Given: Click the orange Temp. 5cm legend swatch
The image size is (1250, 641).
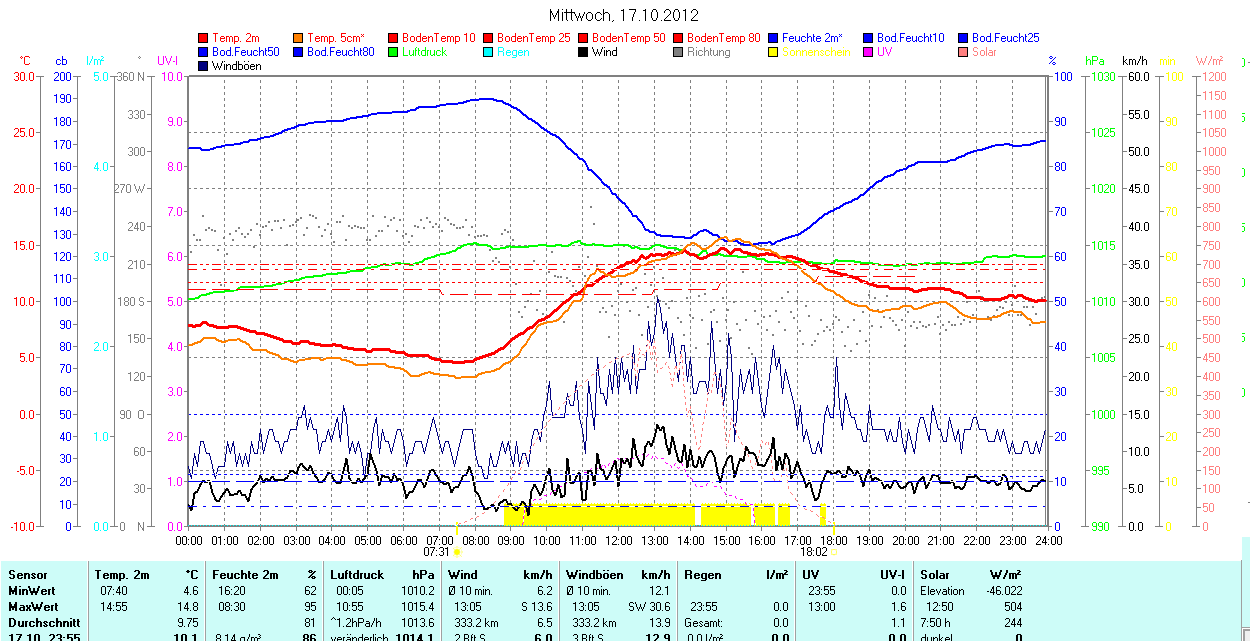Looking at the screenshot, I should click(x=299, y=38).
